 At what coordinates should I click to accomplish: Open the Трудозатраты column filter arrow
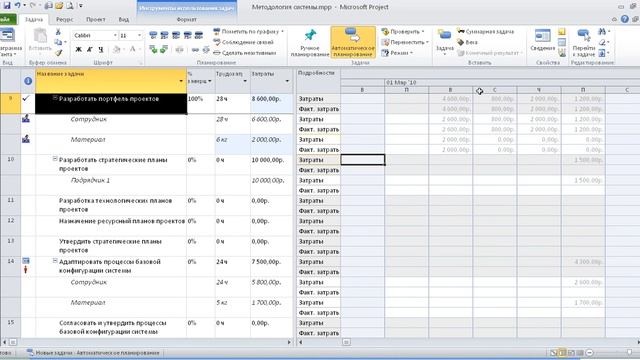[x=245, y=81]
